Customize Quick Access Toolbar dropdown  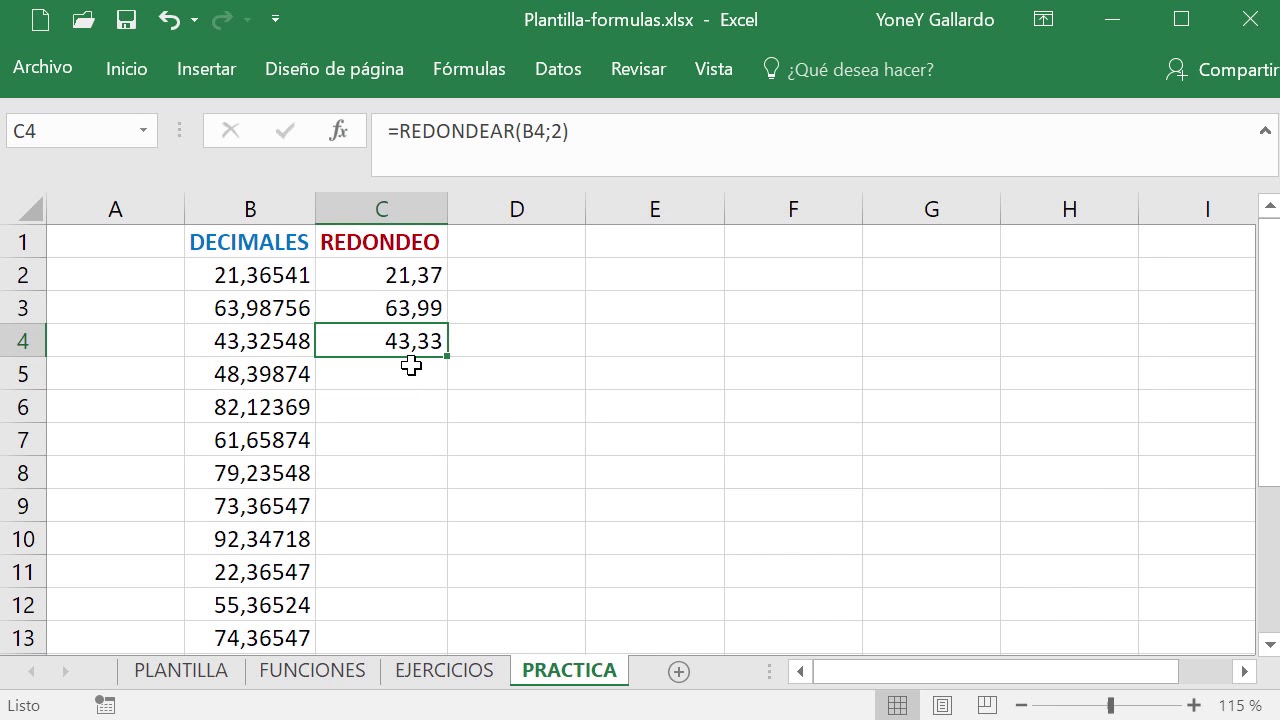[x=275, y=19]
